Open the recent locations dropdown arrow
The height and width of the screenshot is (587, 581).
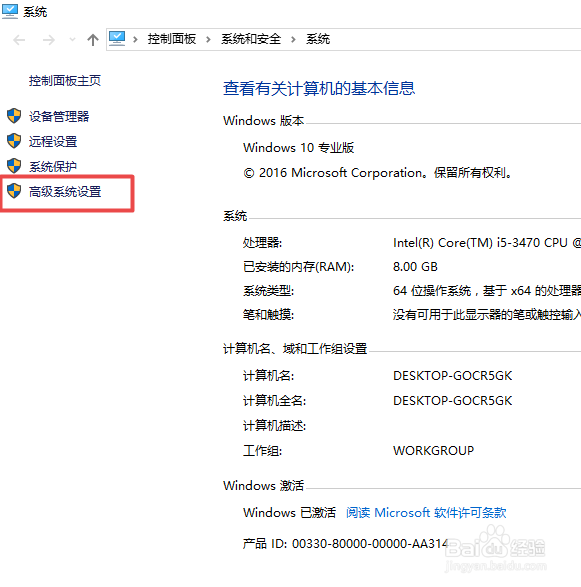[x=72, y=39]
